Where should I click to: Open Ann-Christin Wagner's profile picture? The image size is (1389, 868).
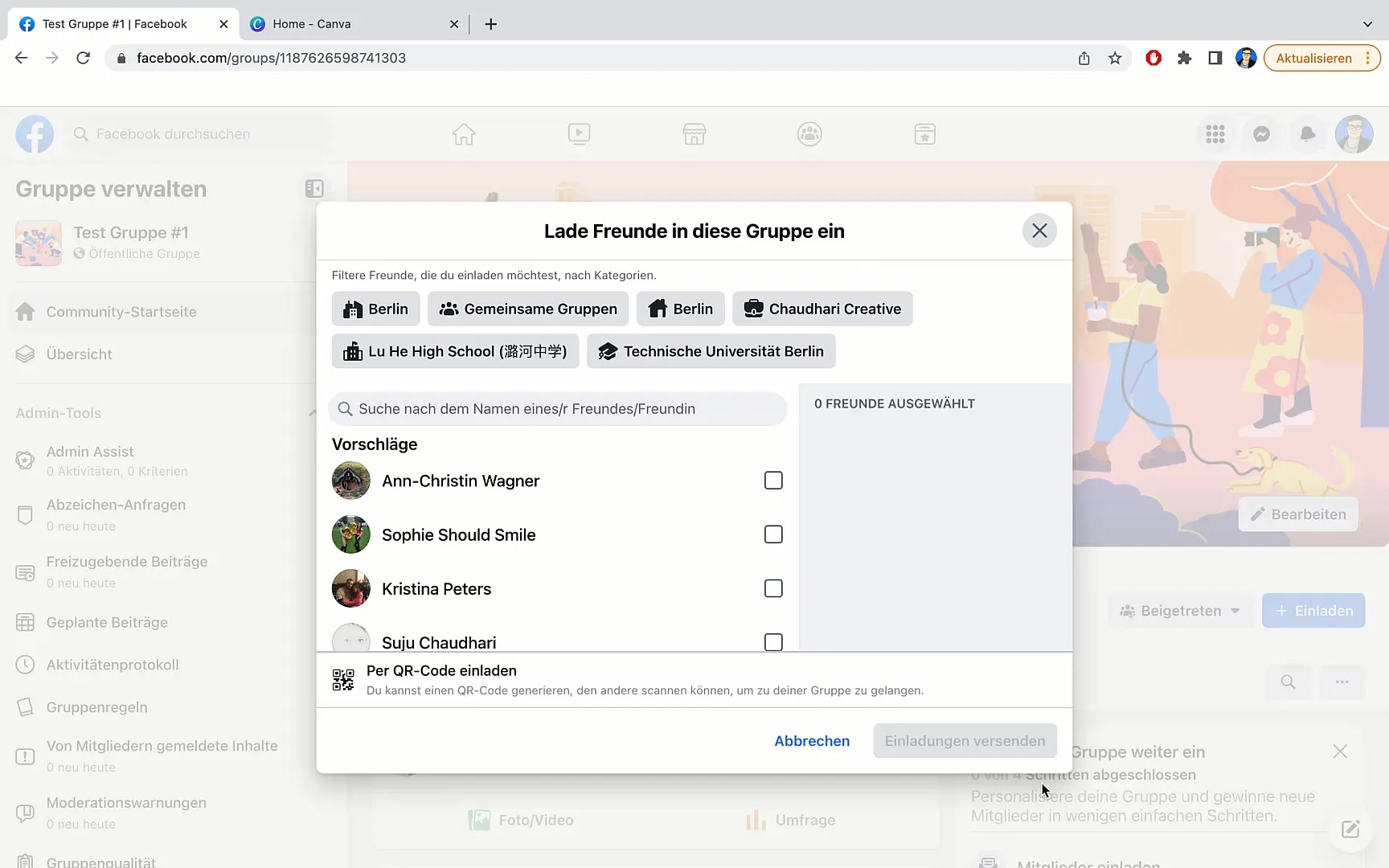(351, 481)
